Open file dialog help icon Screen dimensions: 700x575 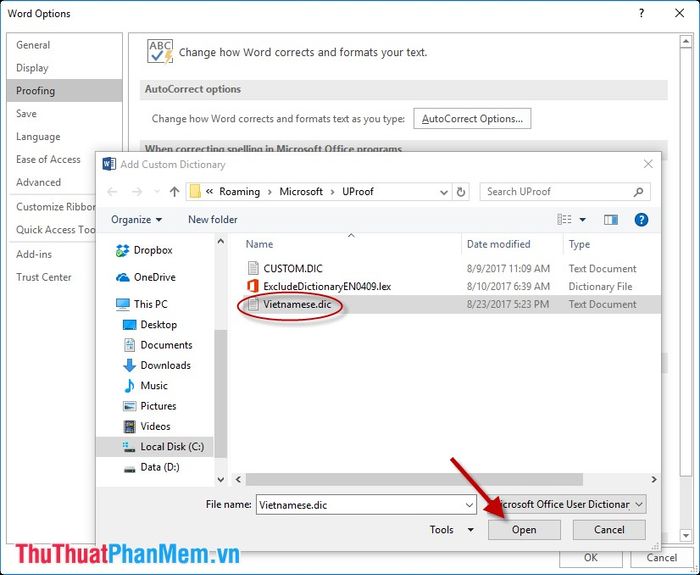[x=641, y=219]
